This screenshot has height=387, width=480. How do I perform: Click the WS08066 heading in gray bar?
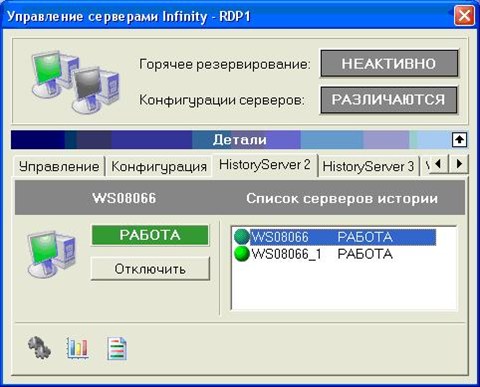tap(124, 198)
